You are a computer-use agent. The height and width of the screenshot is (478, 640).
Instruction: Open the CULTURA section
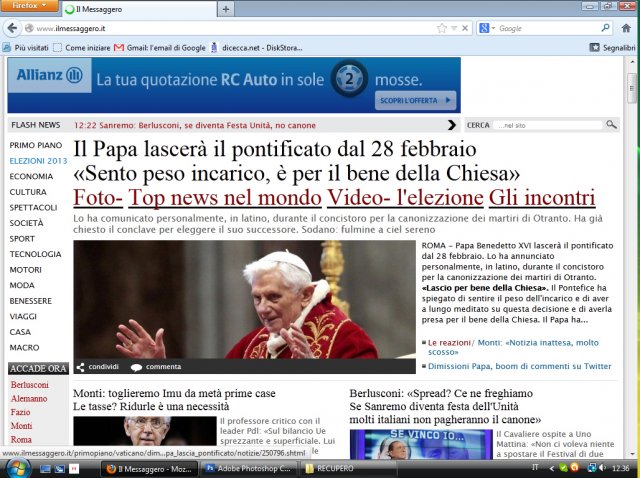pyautogui.click(x=28, y=192)
